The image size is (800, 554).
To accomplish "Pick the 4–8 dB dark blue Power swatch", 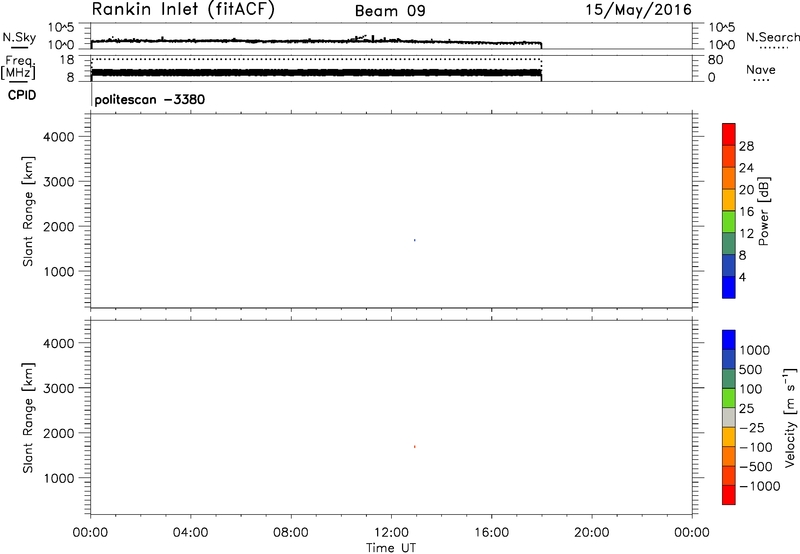I will pyautogui.click(x=729, y=265).
